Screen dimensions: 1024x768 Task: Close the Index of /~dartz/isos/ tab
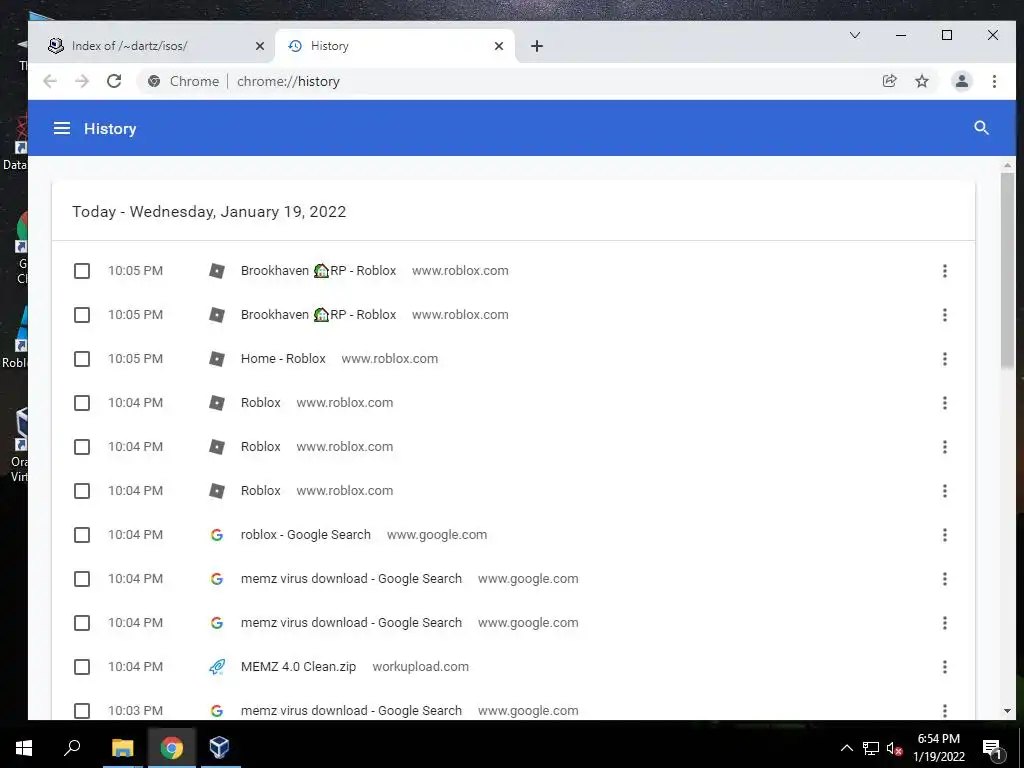tap(260, 46)
